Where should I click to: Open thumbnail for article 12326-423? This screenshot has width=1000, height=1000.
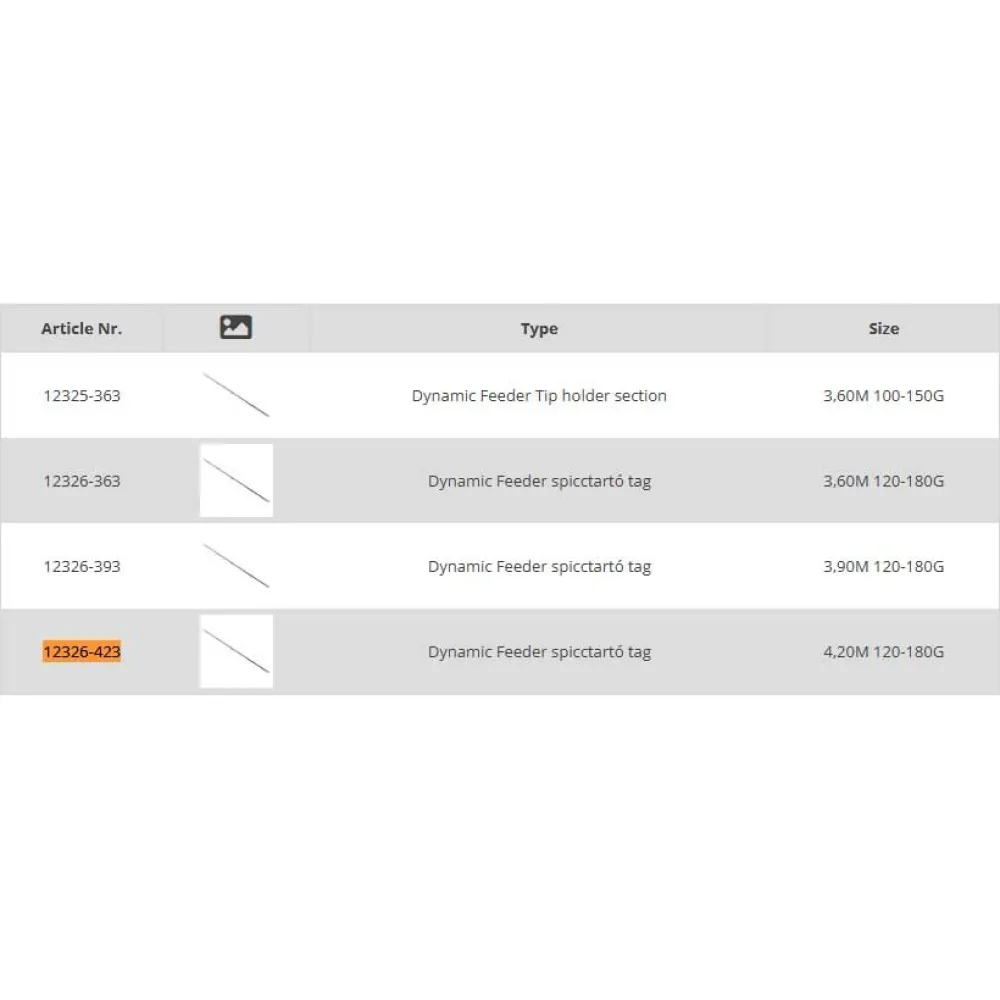coord(236,651)
